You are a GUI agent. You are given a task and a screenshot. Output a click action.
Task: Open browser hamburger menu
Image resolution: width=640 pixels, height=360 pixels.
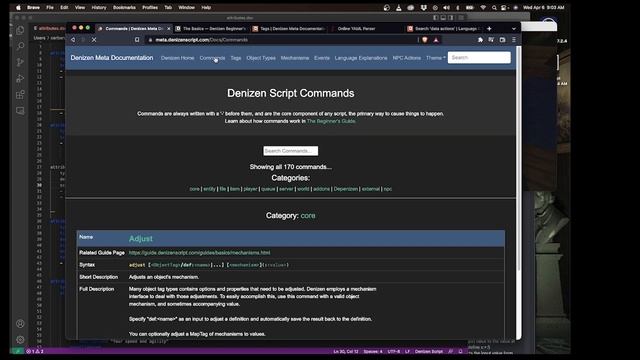pyautogui.click(x=513, y=40)
